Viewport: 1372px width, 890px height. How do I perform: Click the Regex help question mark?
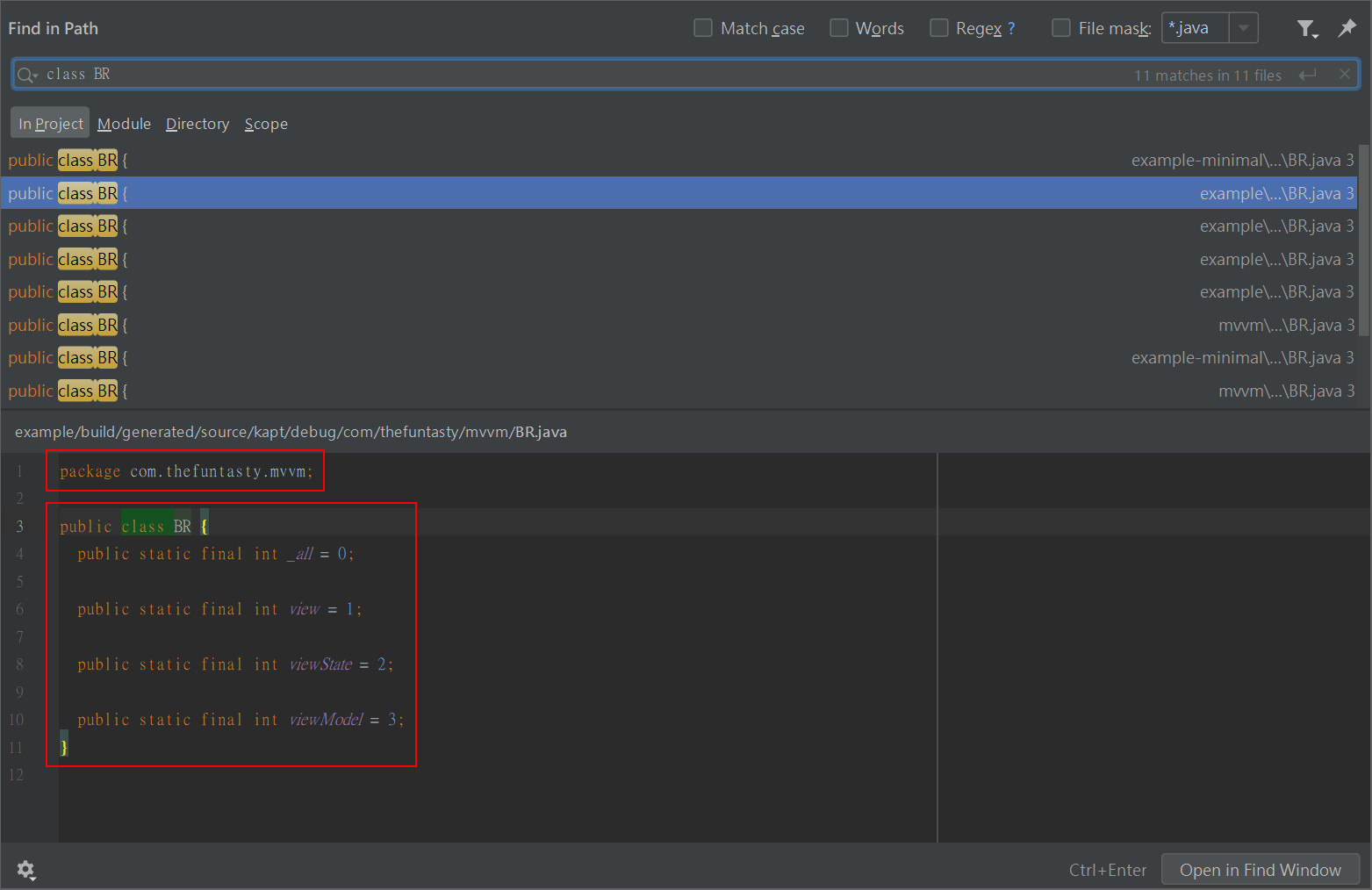tap(1011, 28)
